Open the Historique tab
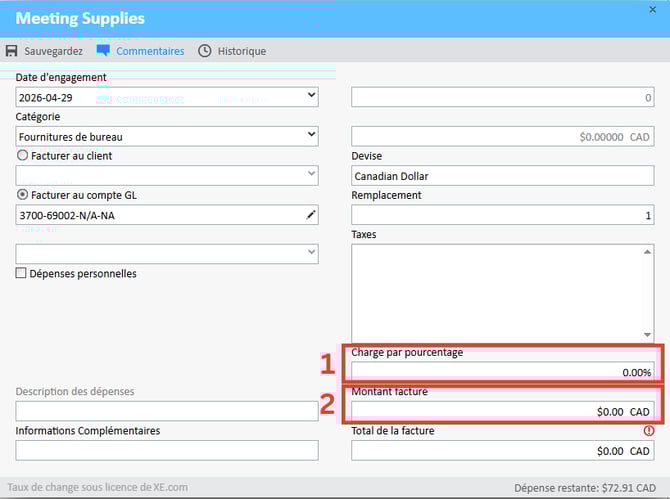 pyautogui.click(x=241, y=51)
